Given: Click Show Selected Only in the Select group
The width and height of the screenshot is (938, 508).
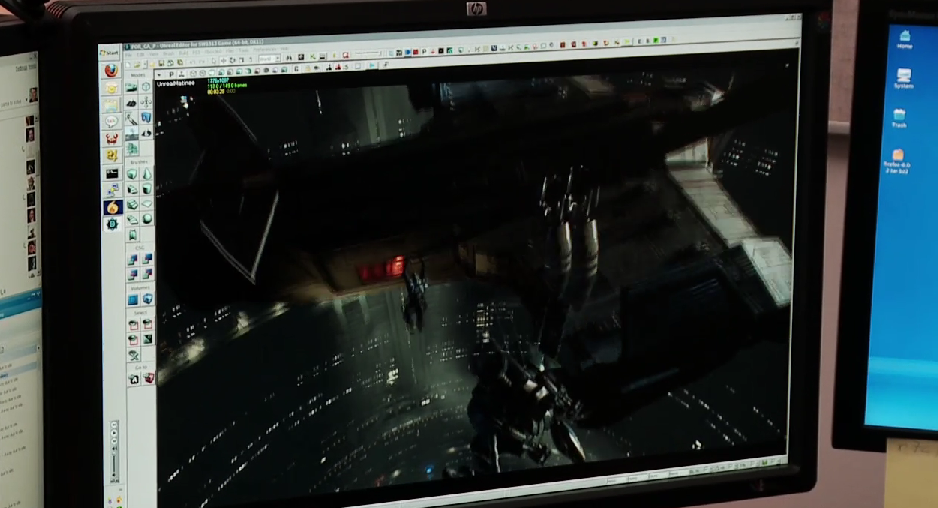Looking at the screenshot, I should [133, 324].
